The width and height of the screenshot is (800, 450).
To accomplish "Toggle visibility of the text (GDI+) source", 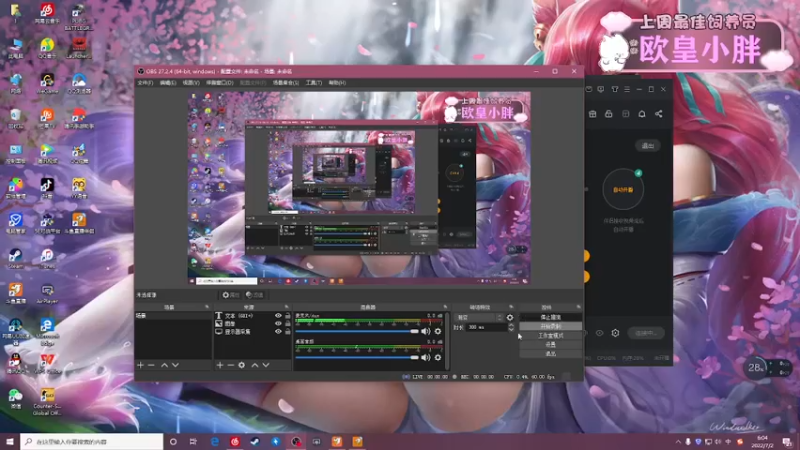I will (x=278, y=316).
